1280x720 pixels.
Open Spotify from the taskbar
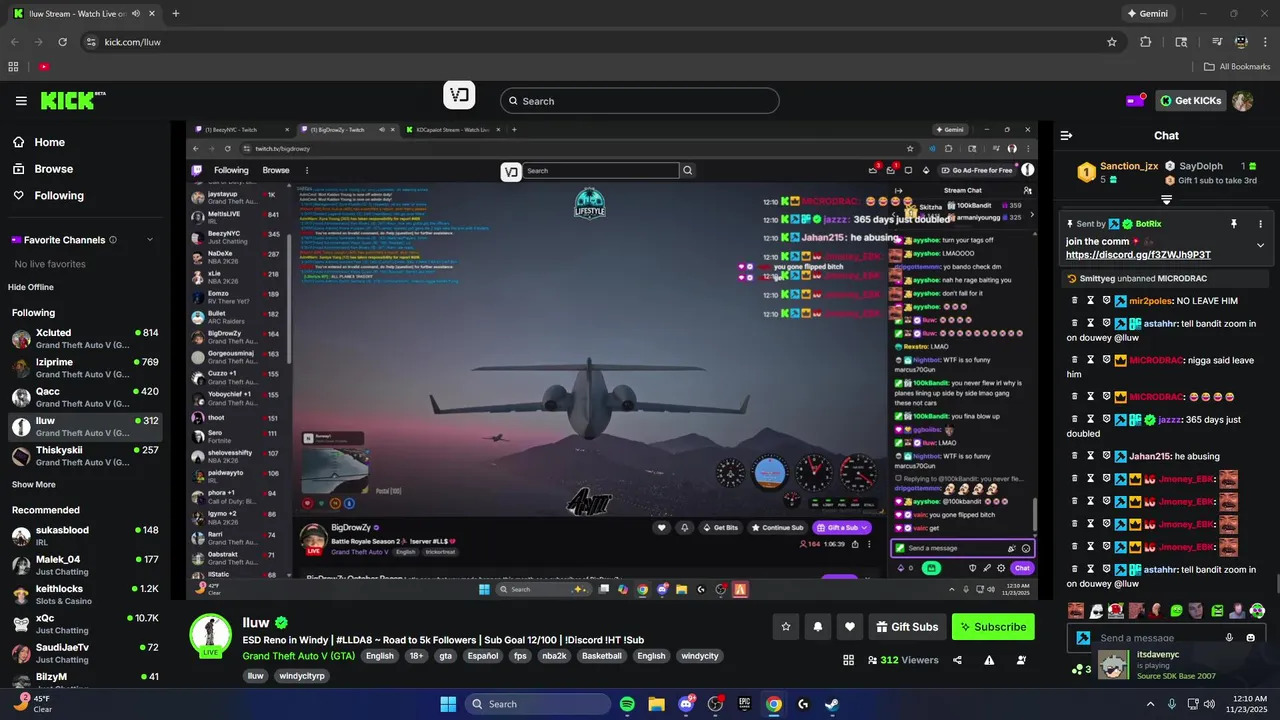pyautogui.click(x=627, y=704)
